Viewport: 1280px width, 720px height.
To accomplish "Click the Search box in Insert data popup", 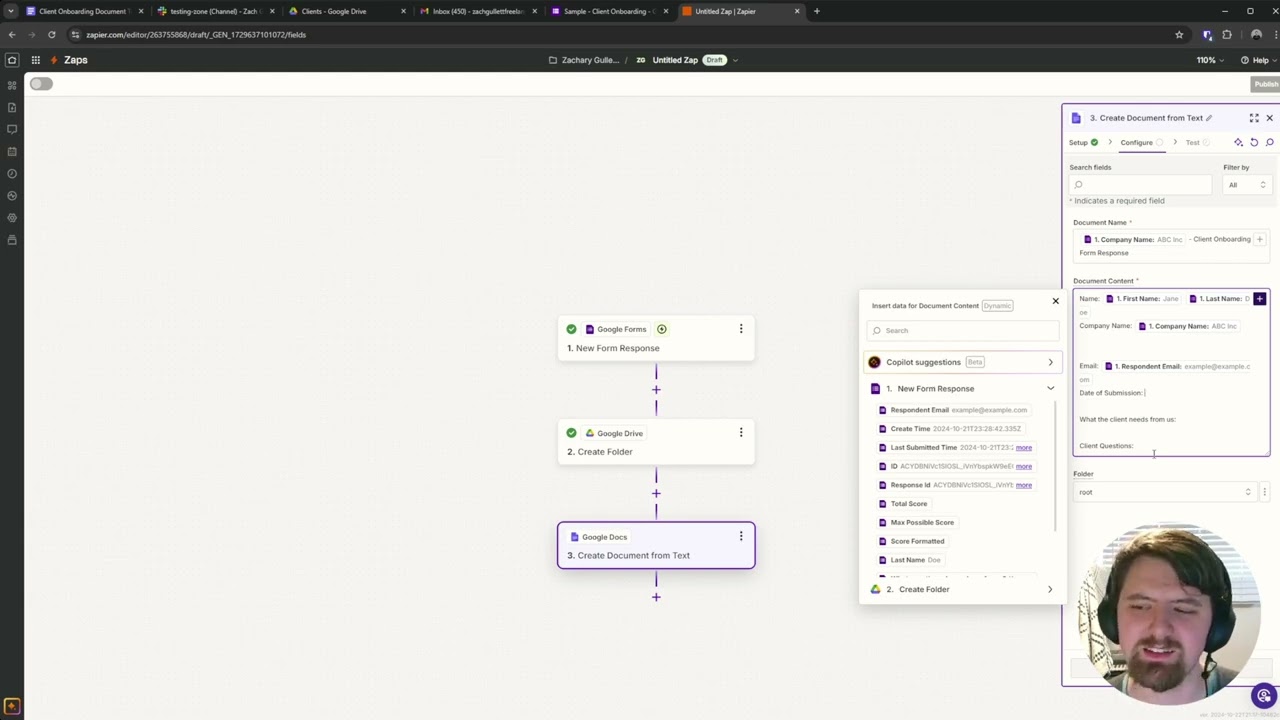I will [961, 331].
